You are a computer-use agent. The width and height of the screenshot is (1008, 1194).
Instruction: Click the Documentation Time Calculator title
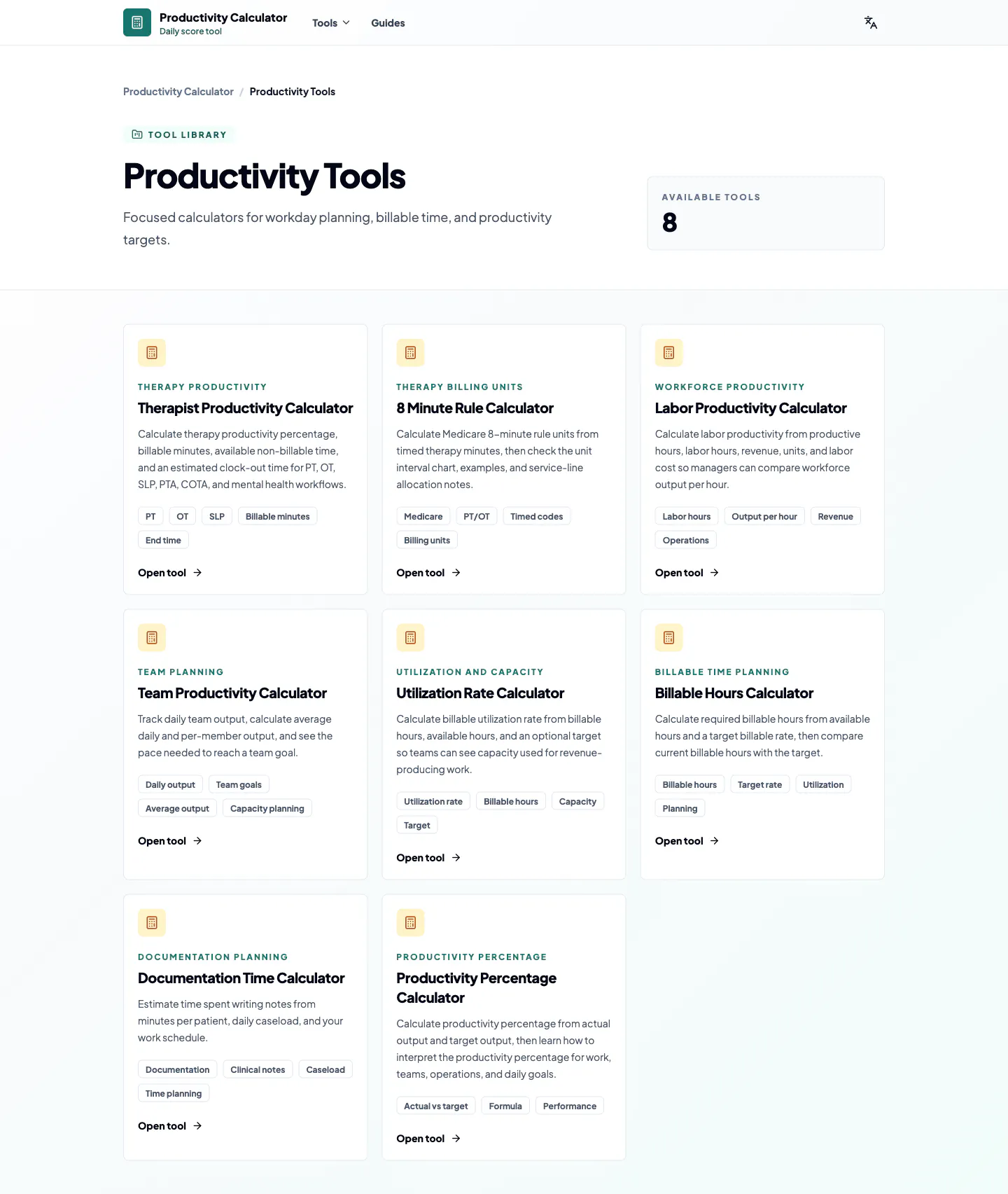241,978
